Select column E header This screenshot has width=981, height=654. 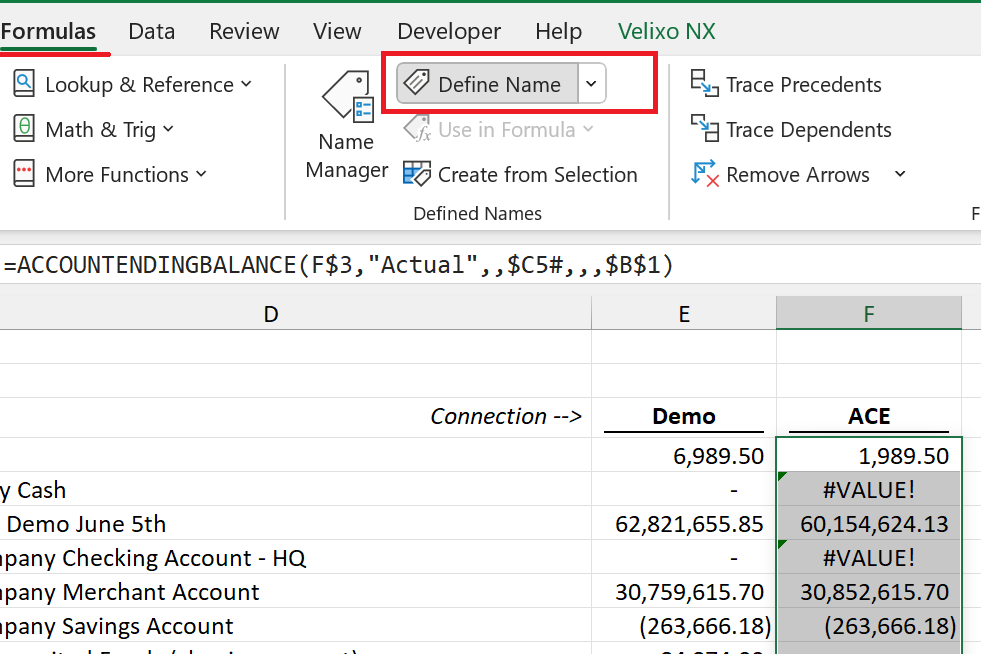click(x=684, y=314)
